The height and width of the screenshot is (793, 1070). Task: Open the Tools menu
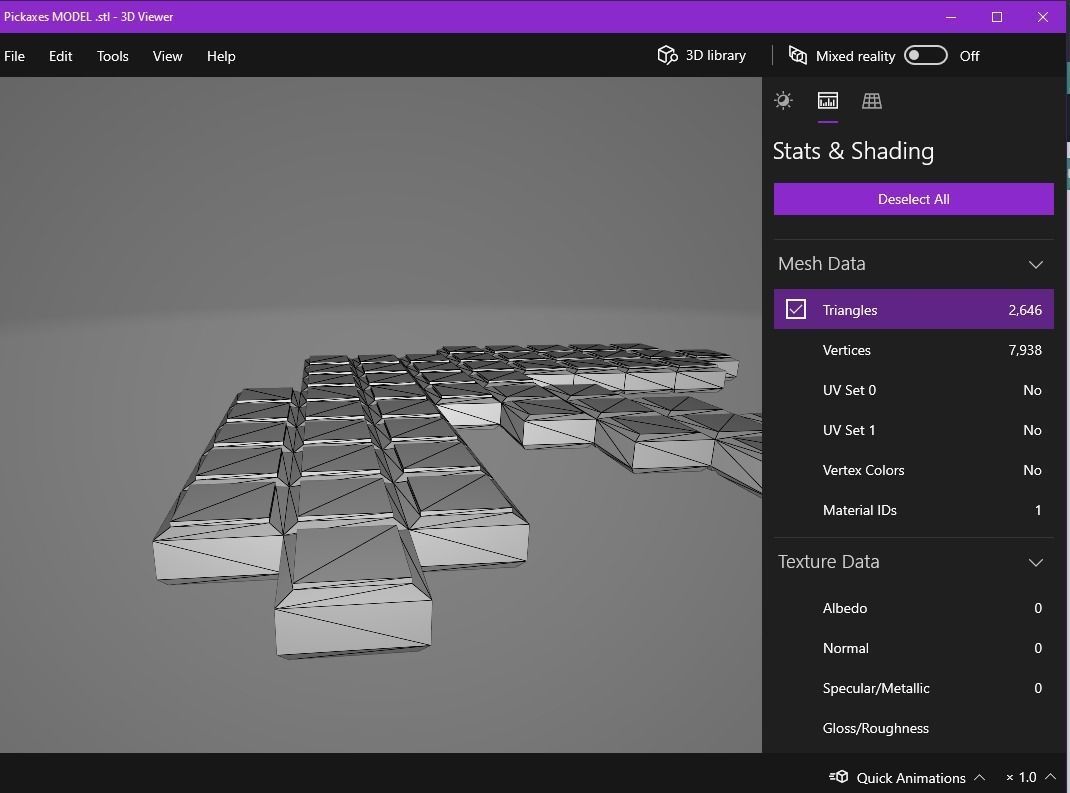coord(113,56)
